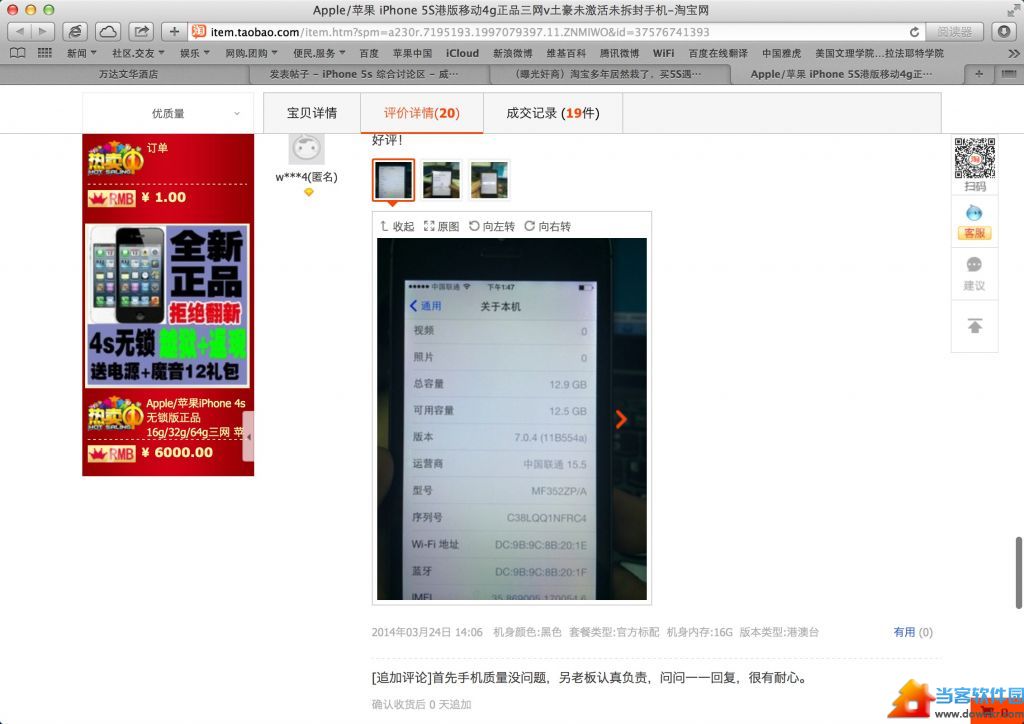The image size is (1024, 724).
Task: Open the 维基百科 bookmark
Action: tap(566, 54)
